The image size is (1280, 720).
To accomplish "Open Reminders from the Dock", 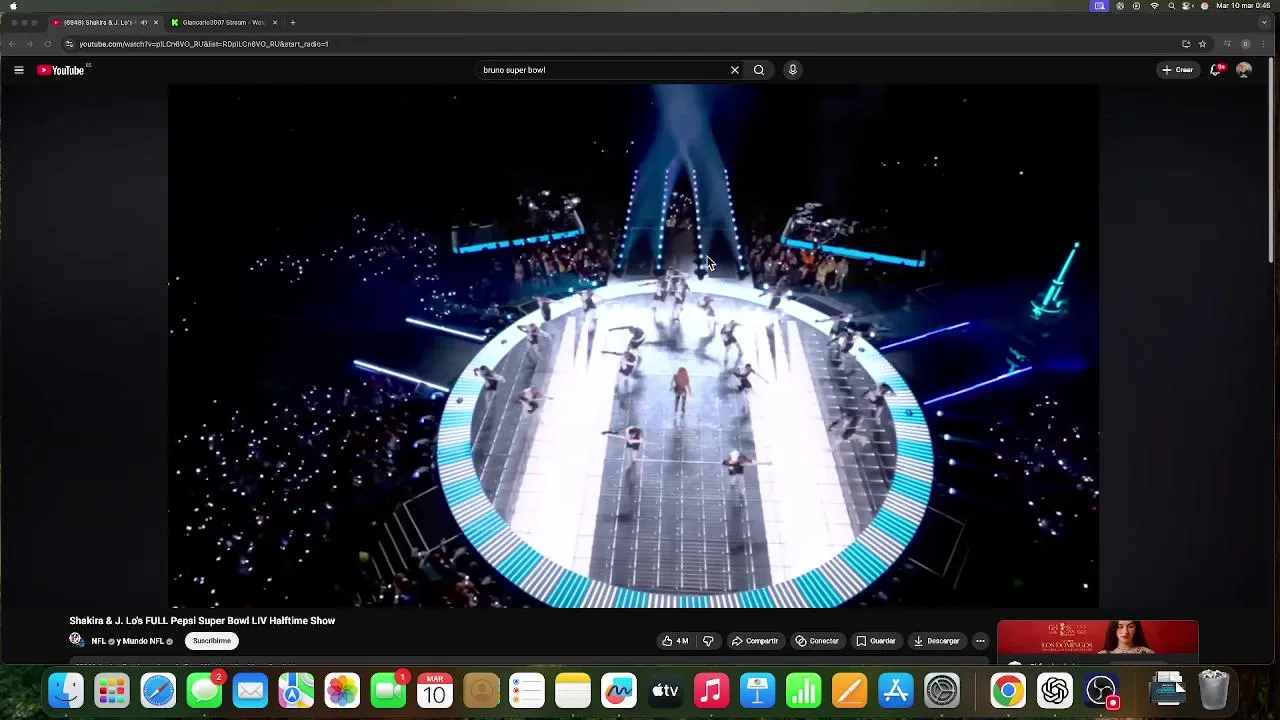I will (x=527, y=691).
